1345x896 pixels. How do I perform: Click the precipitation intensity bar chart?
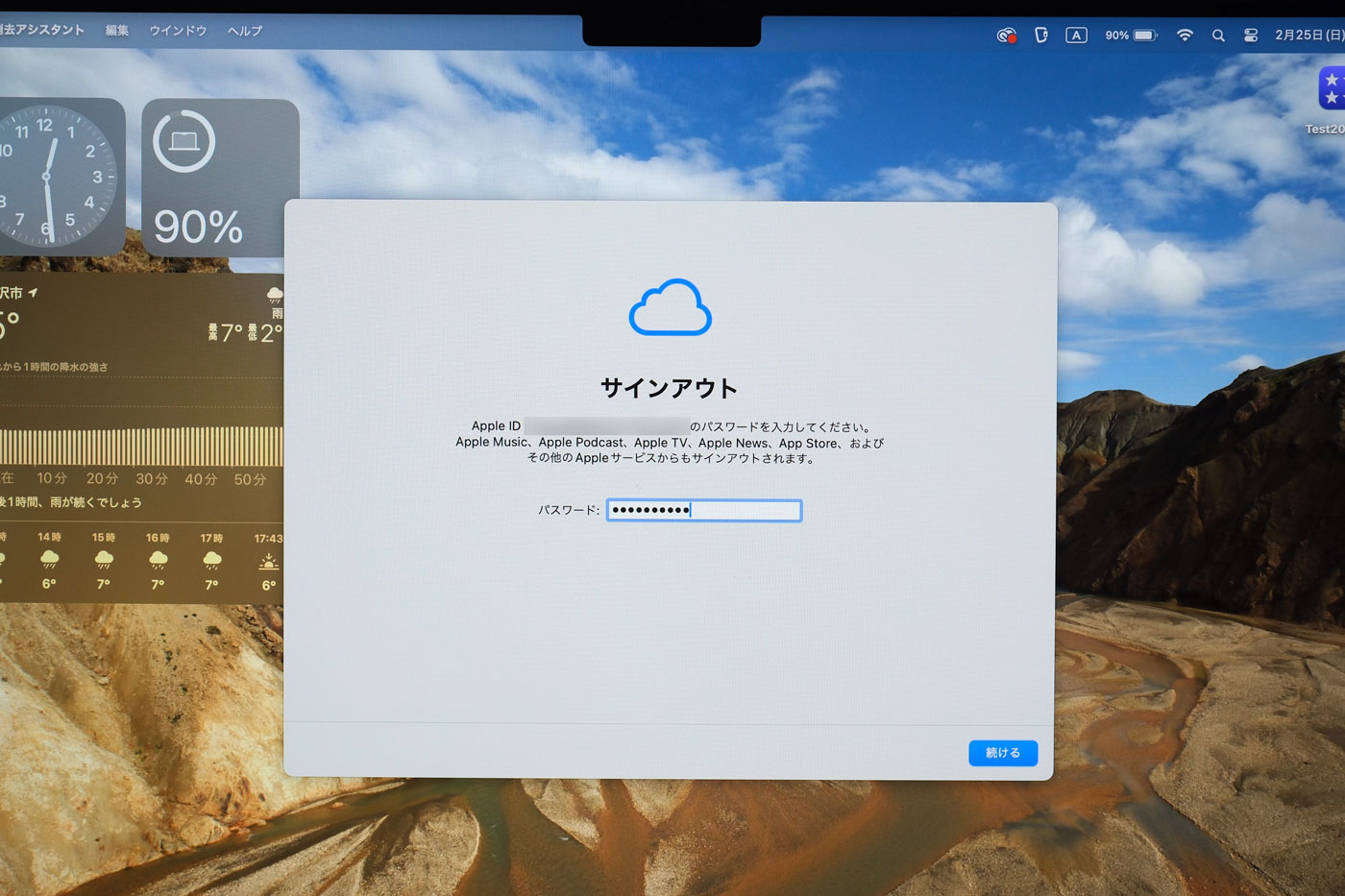142,447
